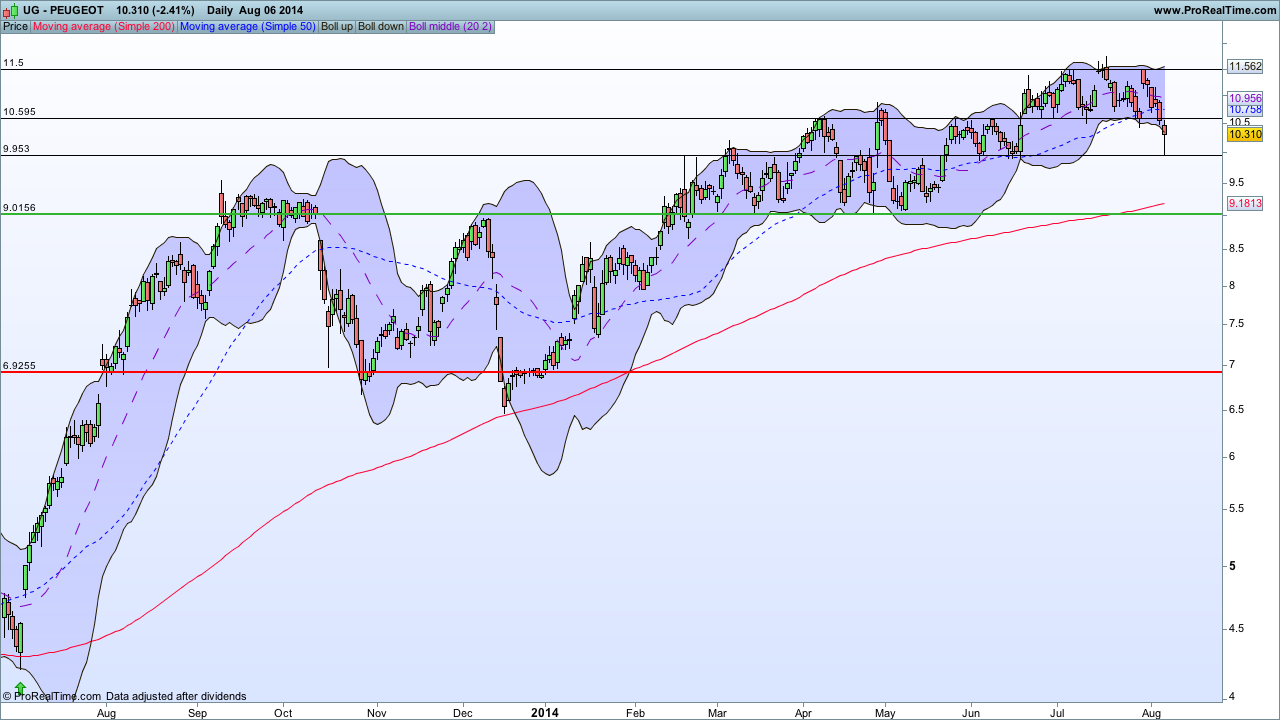This screenshot has height=720, width=1280.
Task: Click the green up-arrow marker at bottom left
Action: point(20,688)
